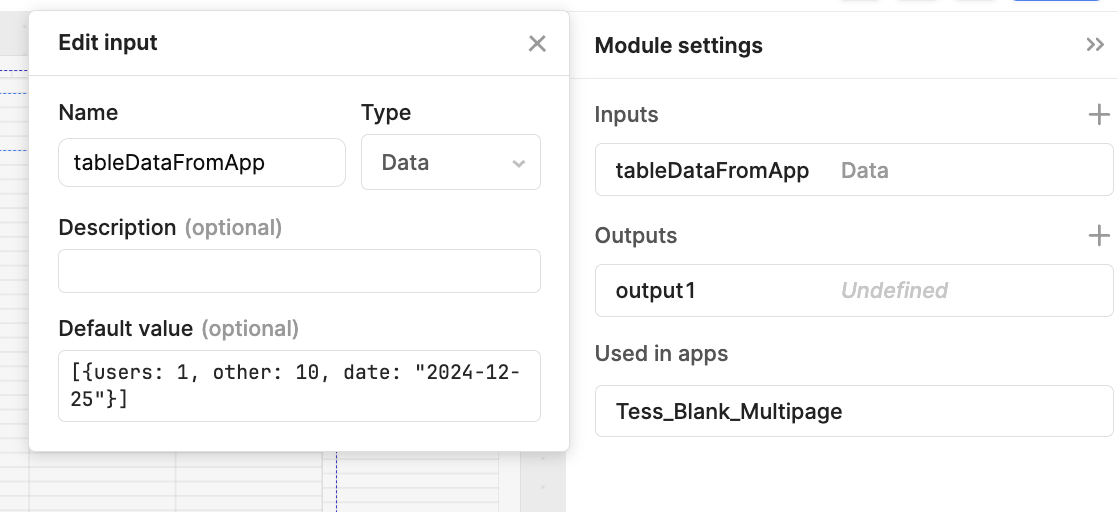This screenshot has width=1118, height=512.
Task: Select the tableDataFromApp input row
Action: coord(853,170)
